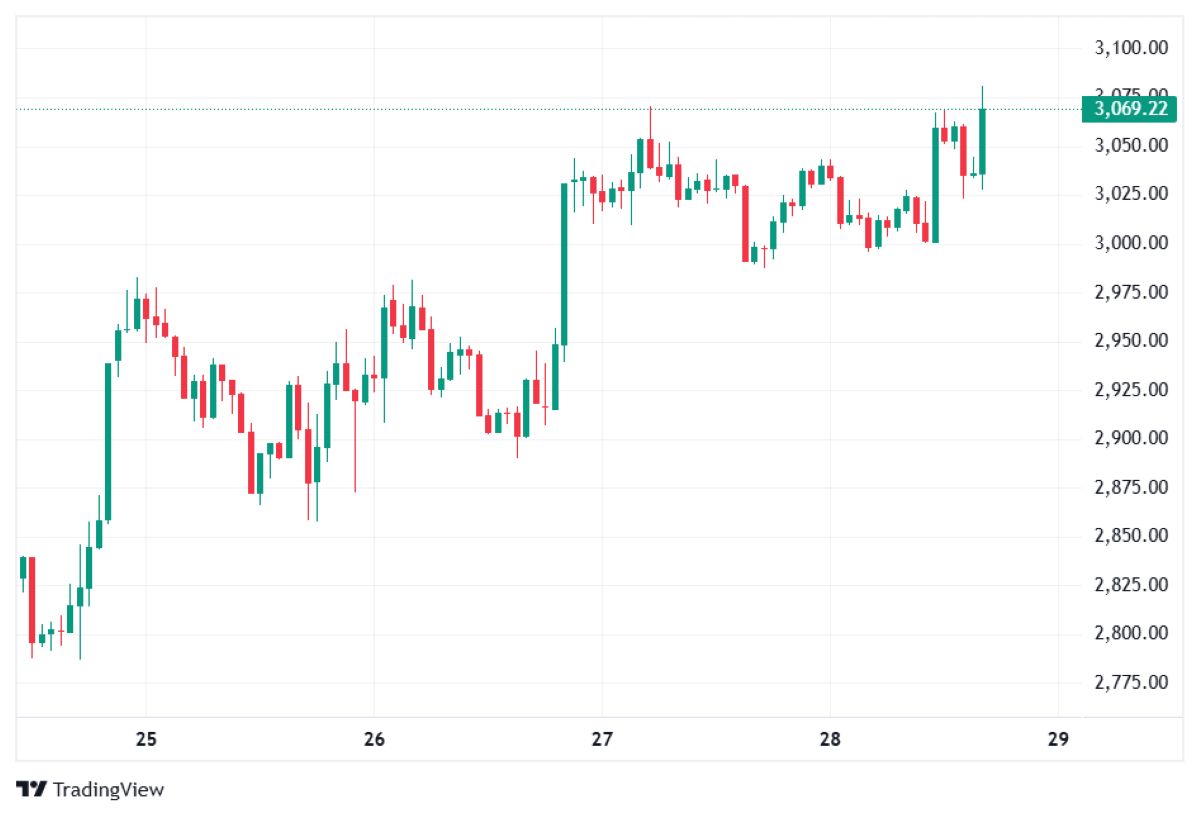Screen dimensions: 1200x817
Task: Click the TradingView logo icon
Action: click(31, 789)
